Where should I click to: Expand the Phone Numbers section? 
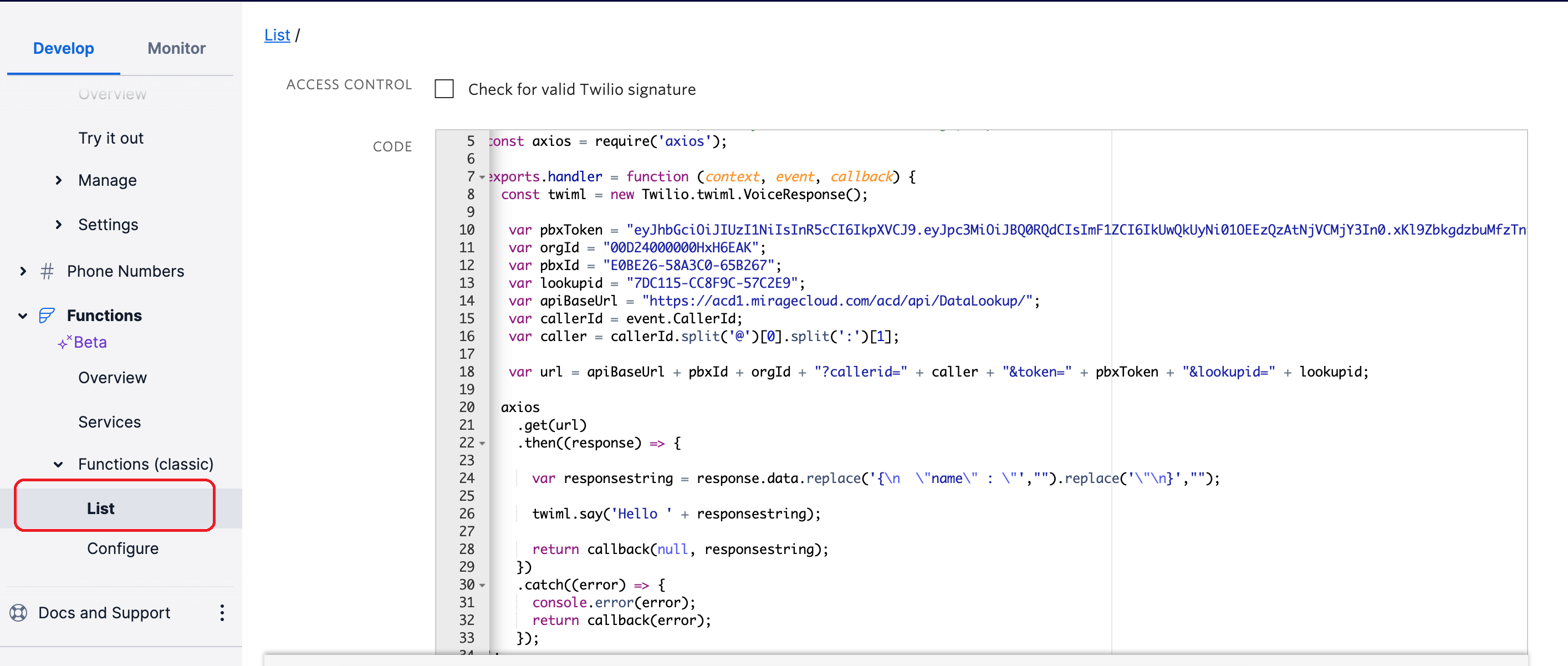pos(23,271)
